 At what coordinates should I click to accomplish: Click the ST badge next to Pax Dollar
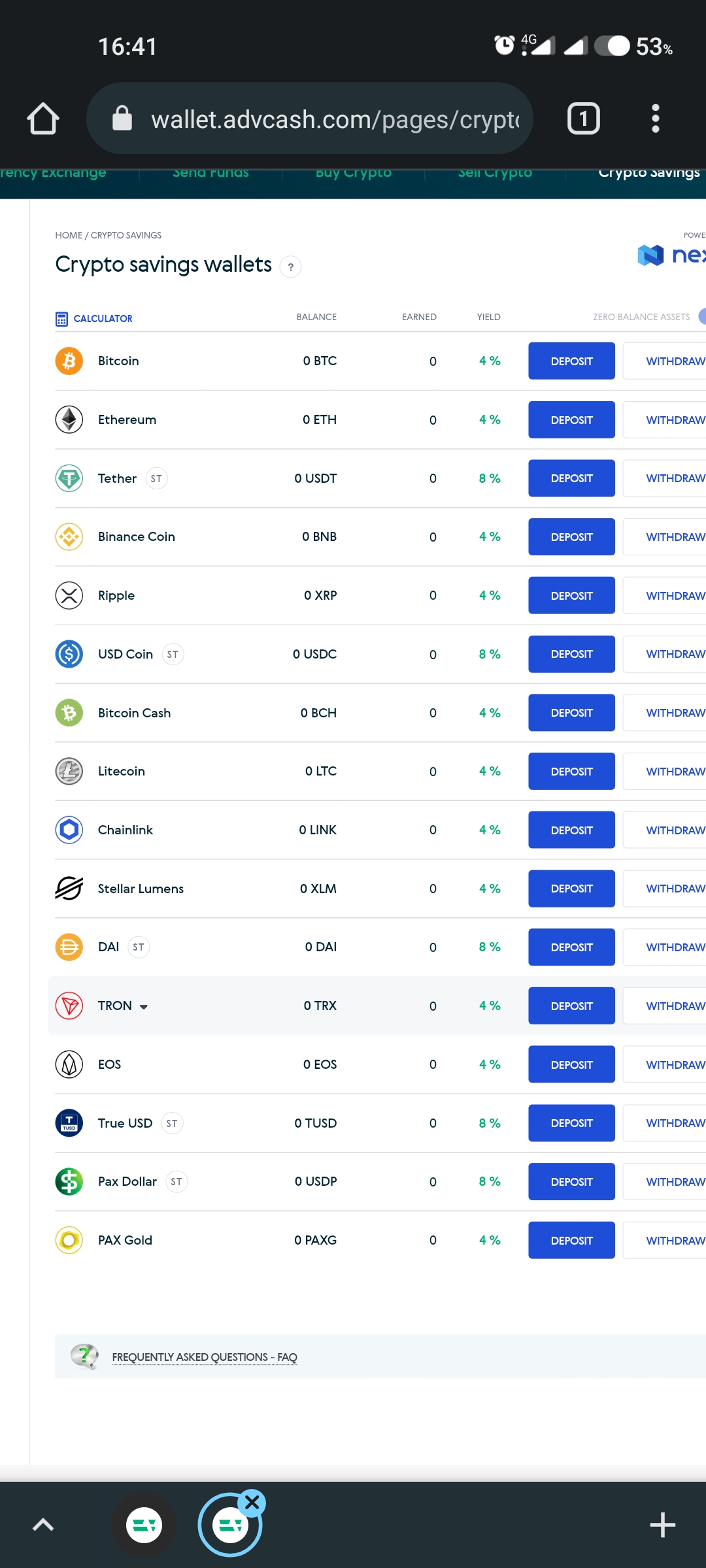tap(176, 1181)
